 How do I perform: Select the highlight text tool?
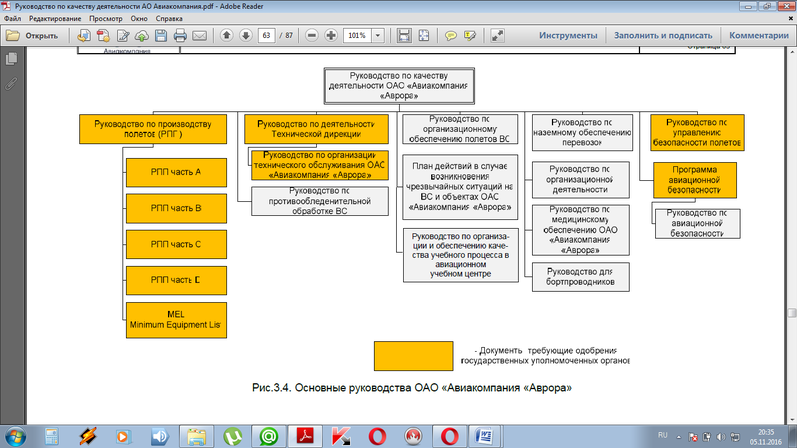pyautogui.click(x=470, y=36)
